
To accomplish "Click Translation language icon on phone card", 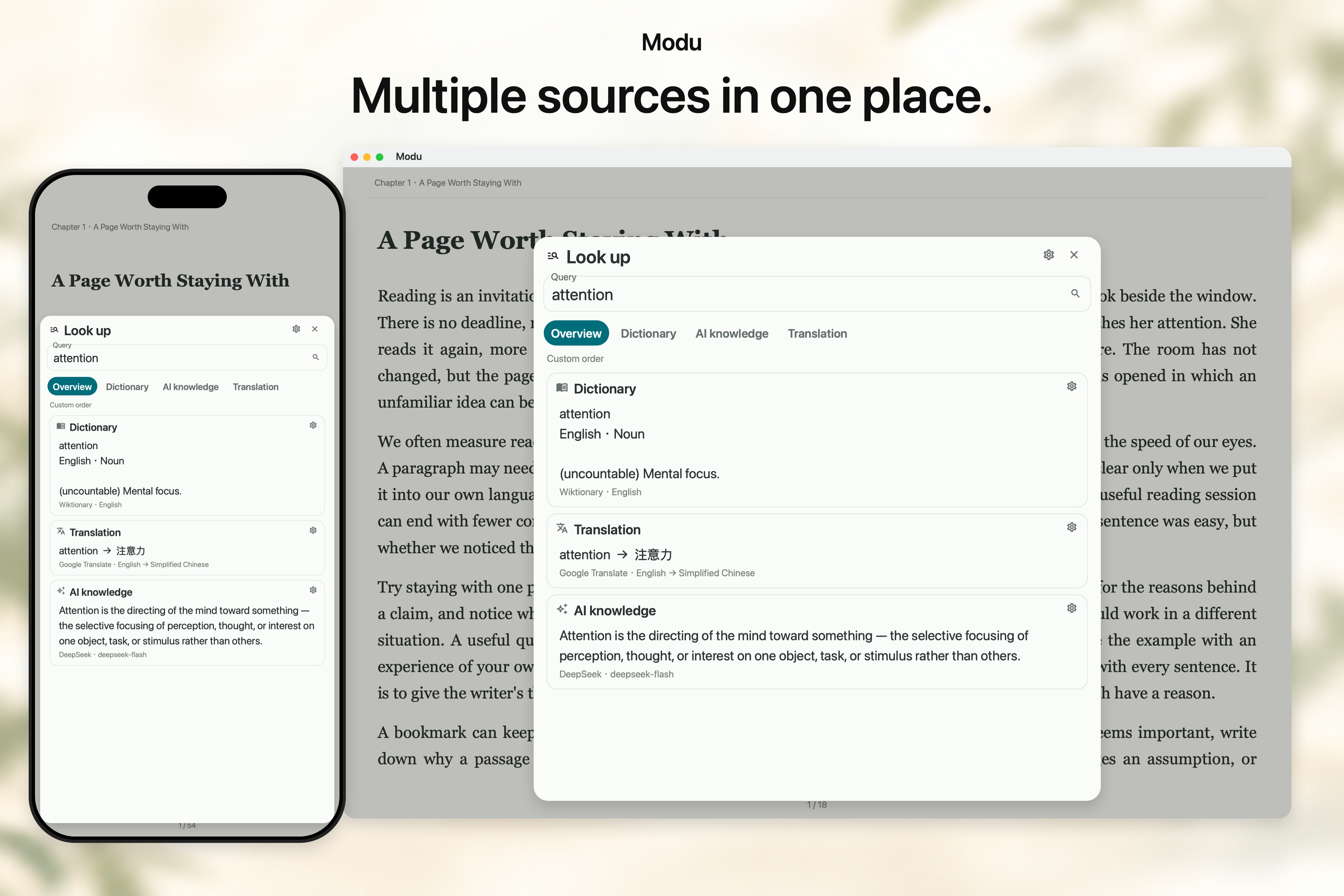I will point(61,531).
